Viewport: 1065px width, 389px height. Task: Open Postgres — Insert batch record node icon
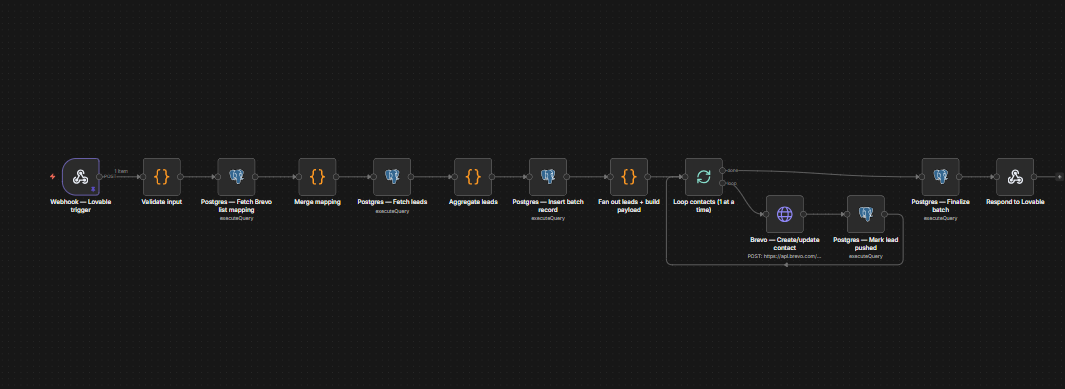pyautogui.click(x=548, y=177)
